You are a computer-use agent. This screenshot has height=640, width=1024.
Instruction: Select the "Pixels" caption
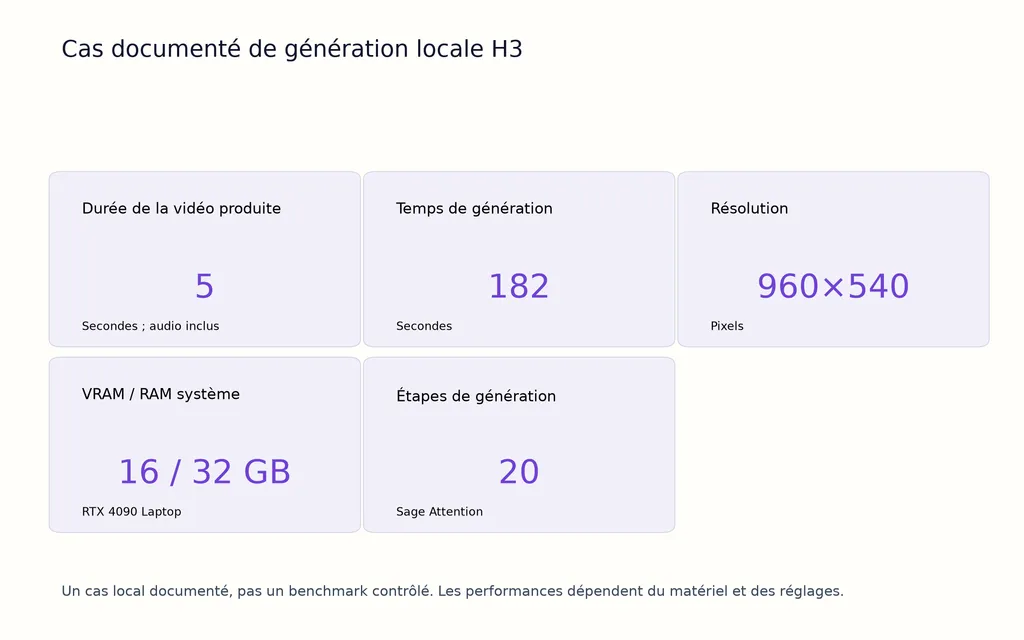pos(727,326)
